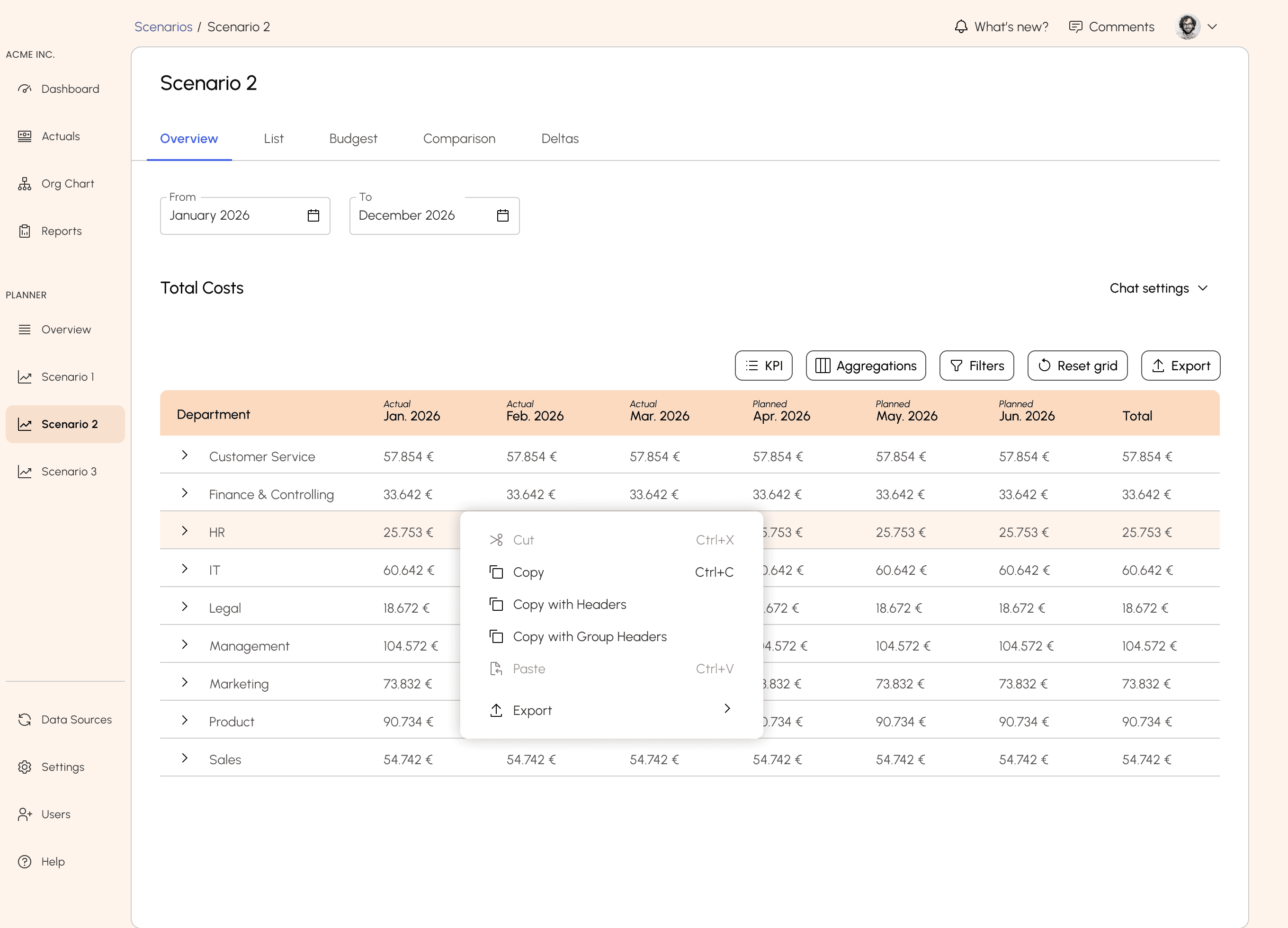Screen dimensions: 1288x928
Task: Switch to the Comparison tab
Action: (459, 139)
